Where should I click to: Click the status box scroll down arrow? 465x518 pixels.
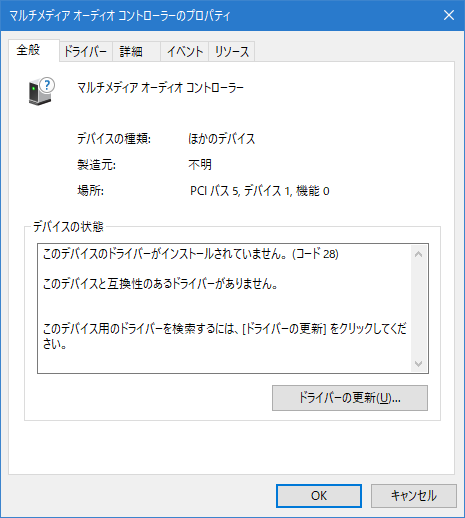(418, 363)
